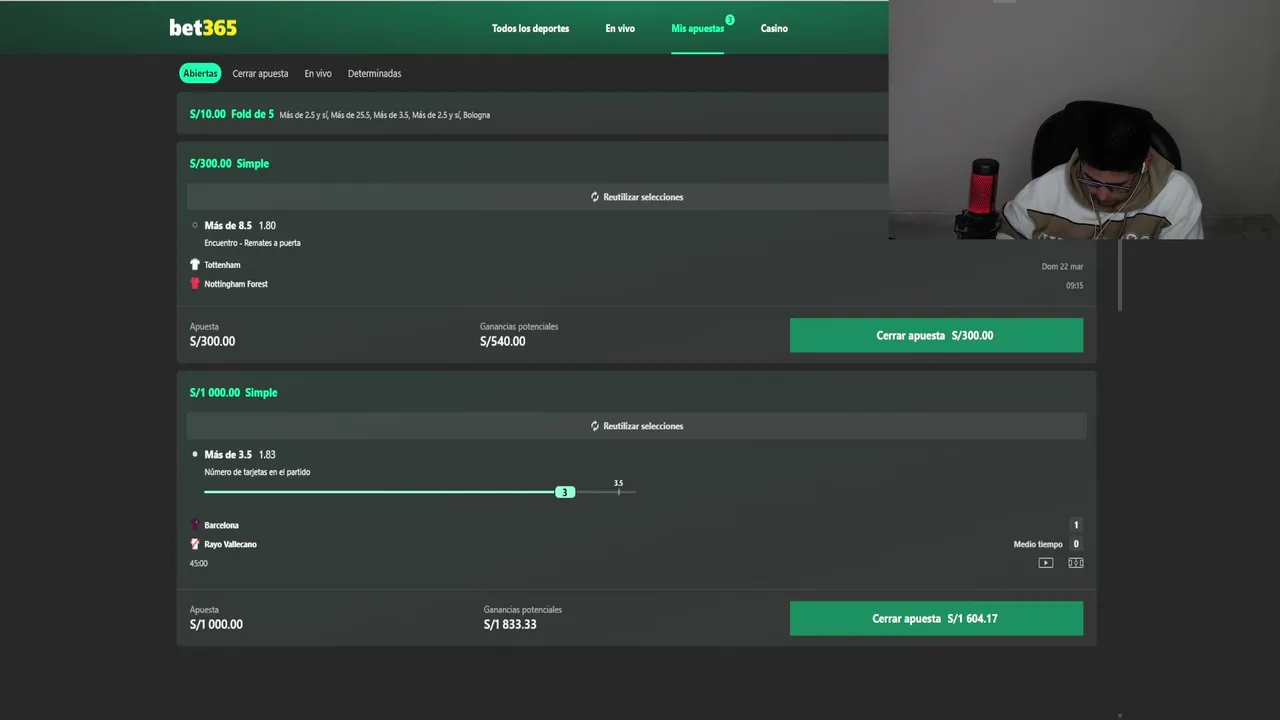Viewport: 1280px width, 720px height.
Task: Reuse selections for Tottenham bet
Action: 637,197
